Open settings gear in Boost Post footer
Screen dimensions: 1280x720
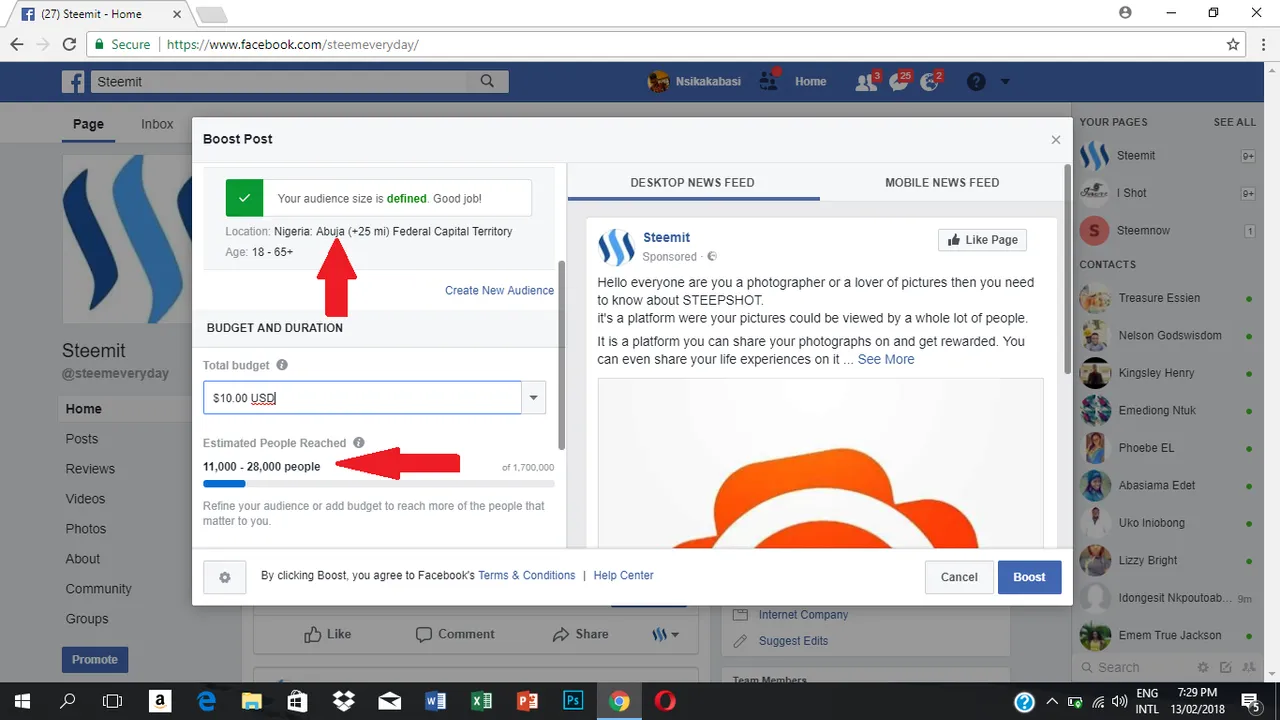[224, 577]
